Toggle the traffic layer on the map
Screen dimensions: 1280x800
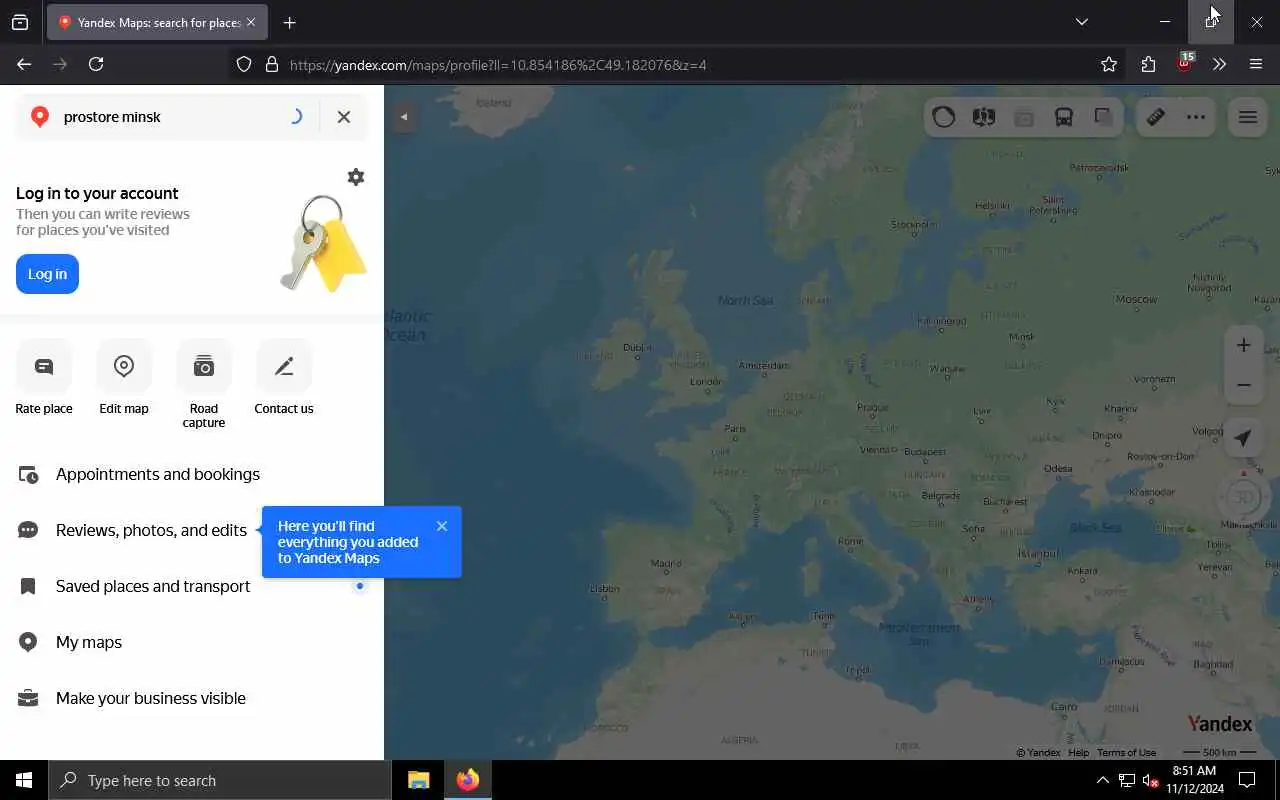[944, 117]
